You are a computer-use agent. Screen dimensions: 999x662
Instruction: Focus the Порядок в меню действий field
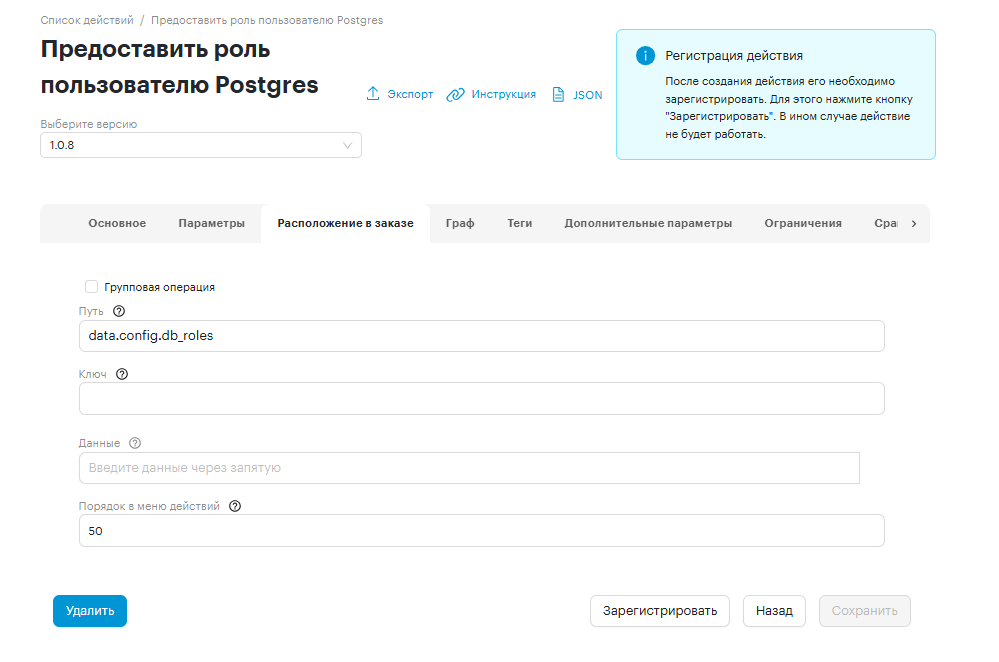[x=482, y=531]
